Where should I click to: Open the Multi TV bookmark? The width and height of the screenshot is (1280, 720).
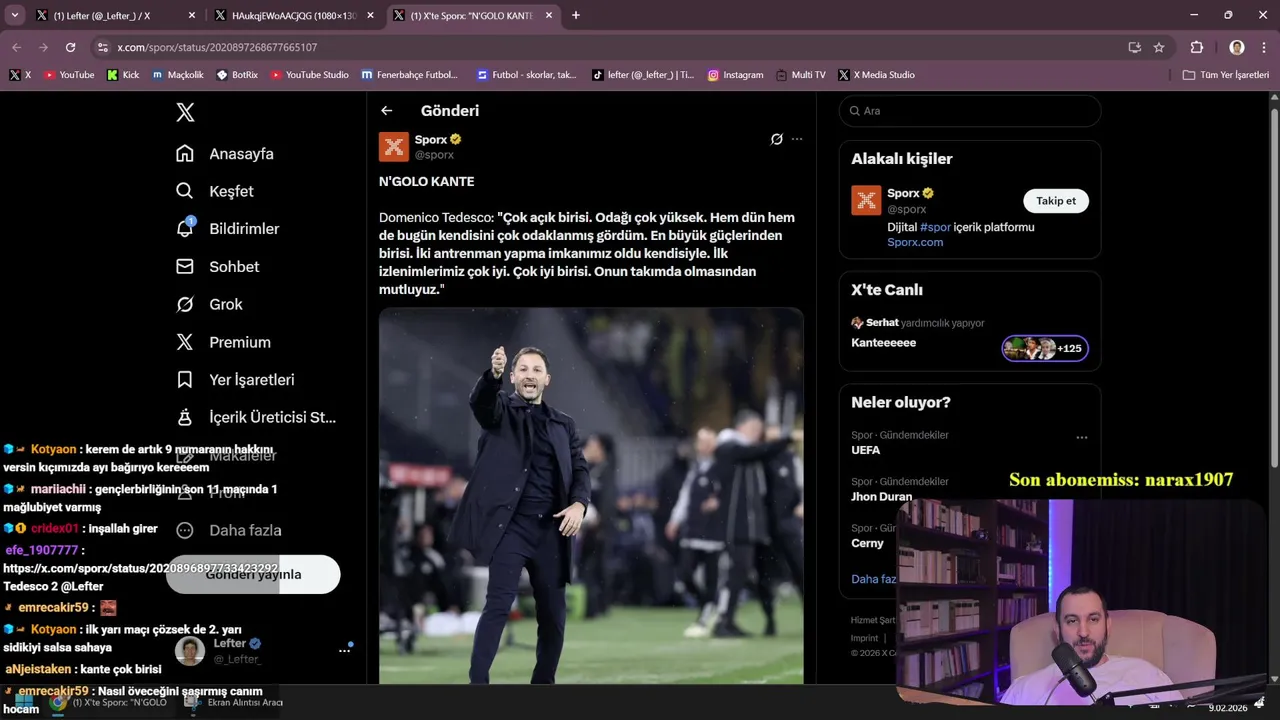tap(800, 75)
